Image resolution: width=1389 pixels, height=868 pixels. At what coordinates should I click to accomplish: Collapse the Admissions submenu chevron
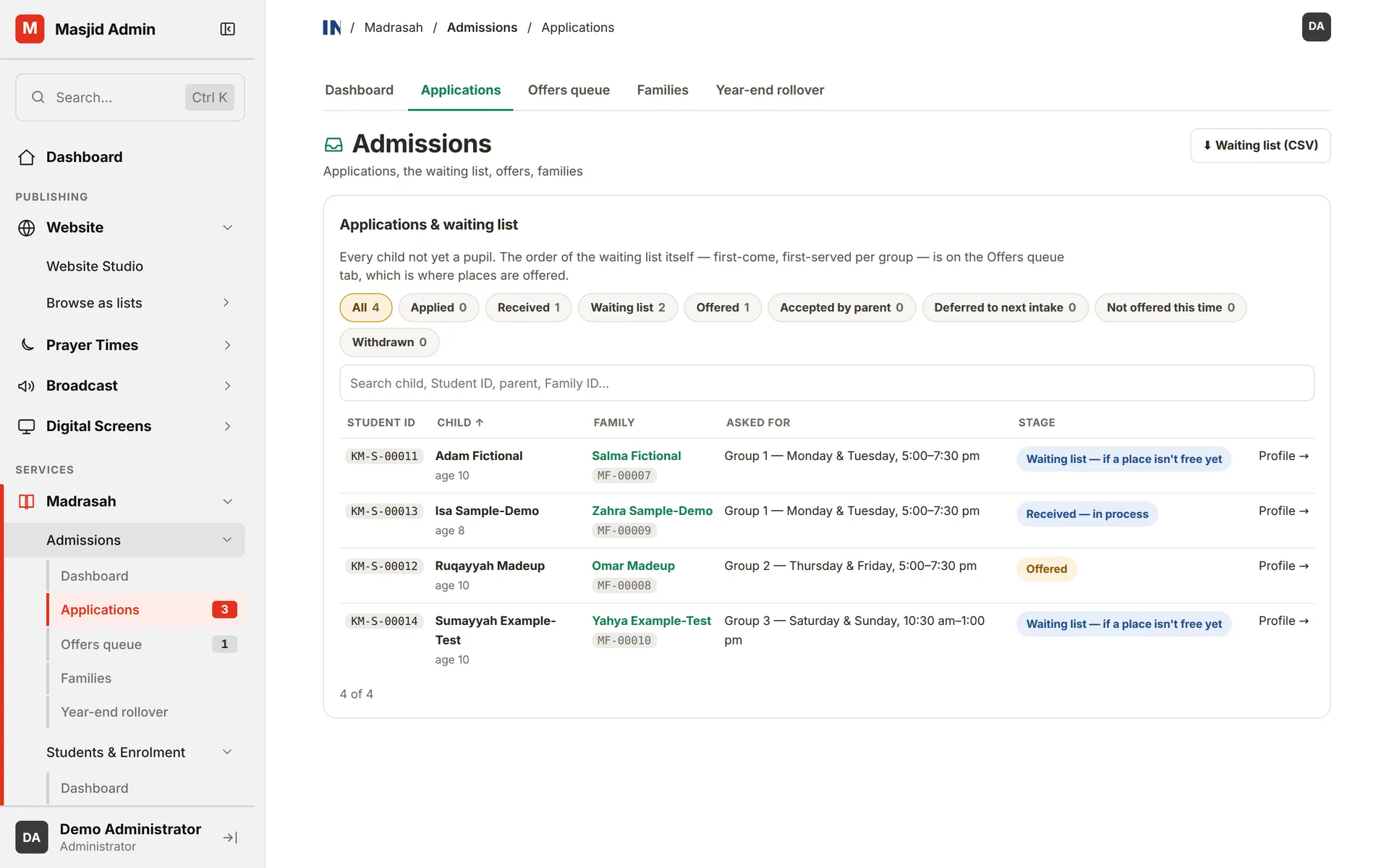click(227, 540)
